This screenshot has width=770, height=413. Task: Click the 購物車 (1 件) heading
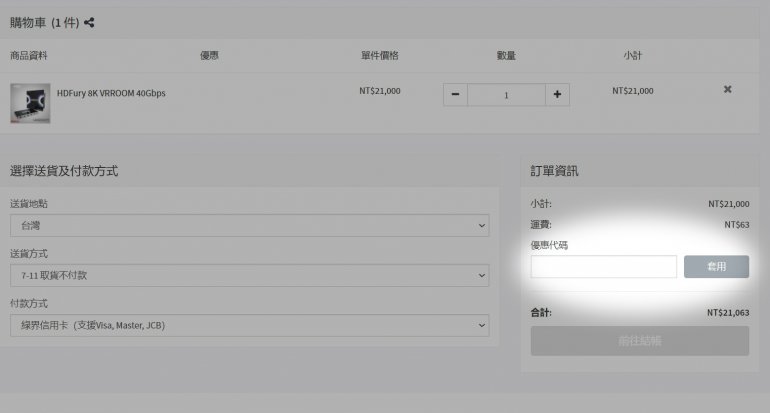coord(45,22)
